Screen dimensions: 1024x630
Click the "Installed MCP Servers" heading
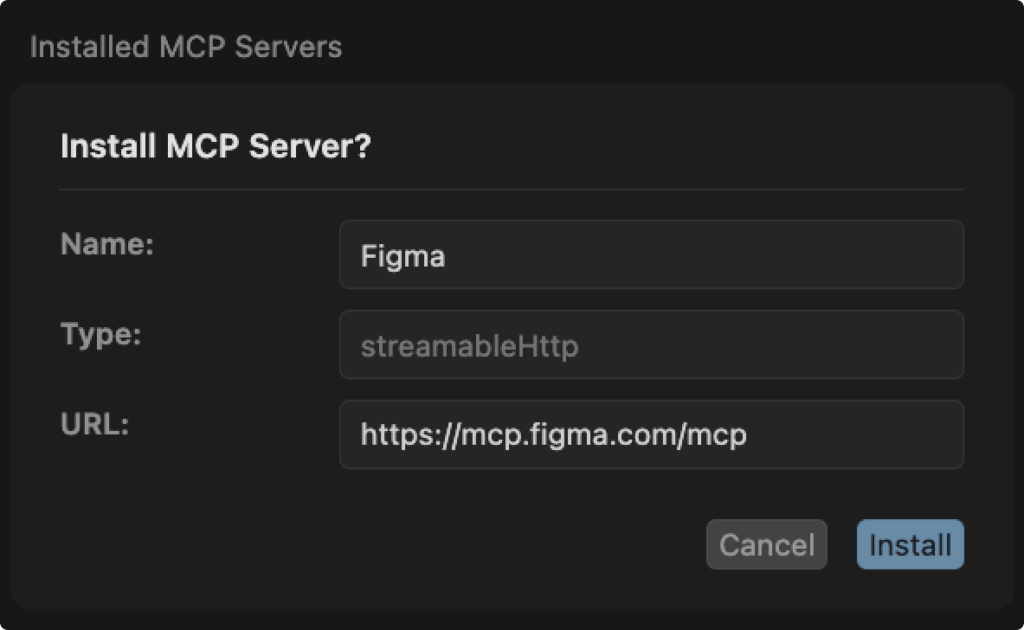pos(186,47)
